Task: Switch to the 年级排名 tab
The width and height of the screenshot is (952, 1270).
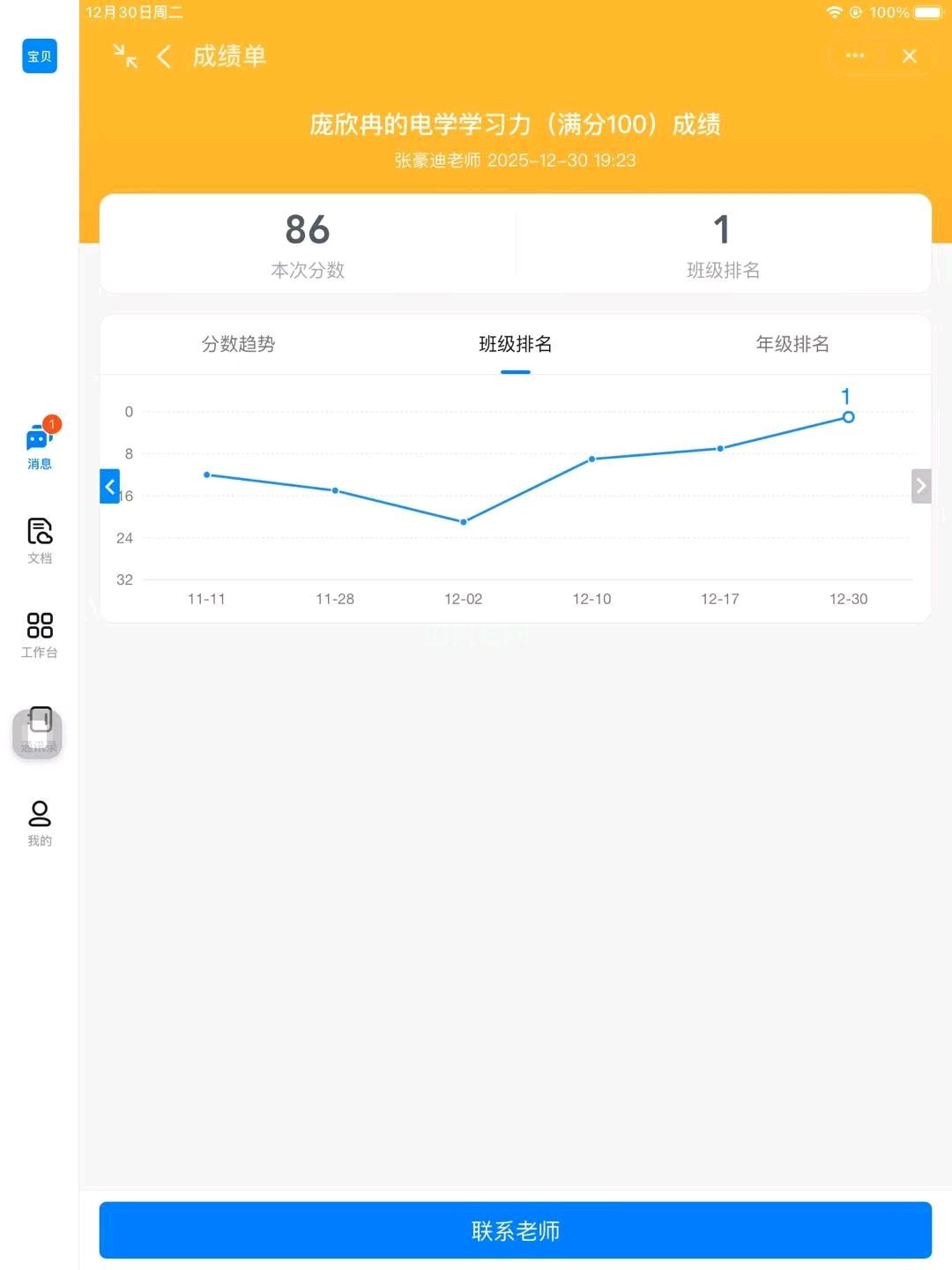Action: tap(792, 344)
